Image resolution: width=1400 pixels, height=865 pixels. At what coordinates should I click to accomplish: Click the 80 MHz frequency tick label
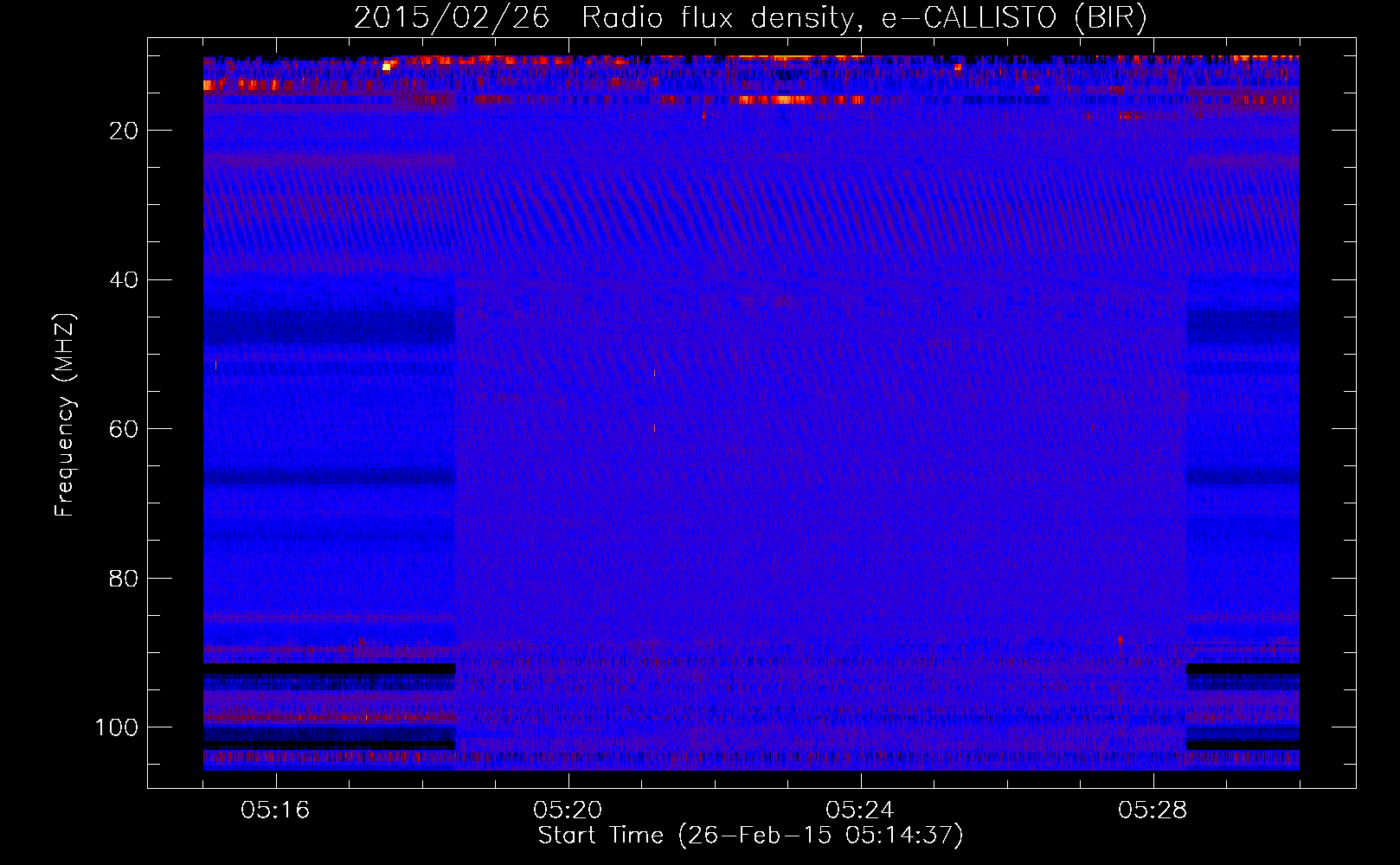(x=124, y=579)
